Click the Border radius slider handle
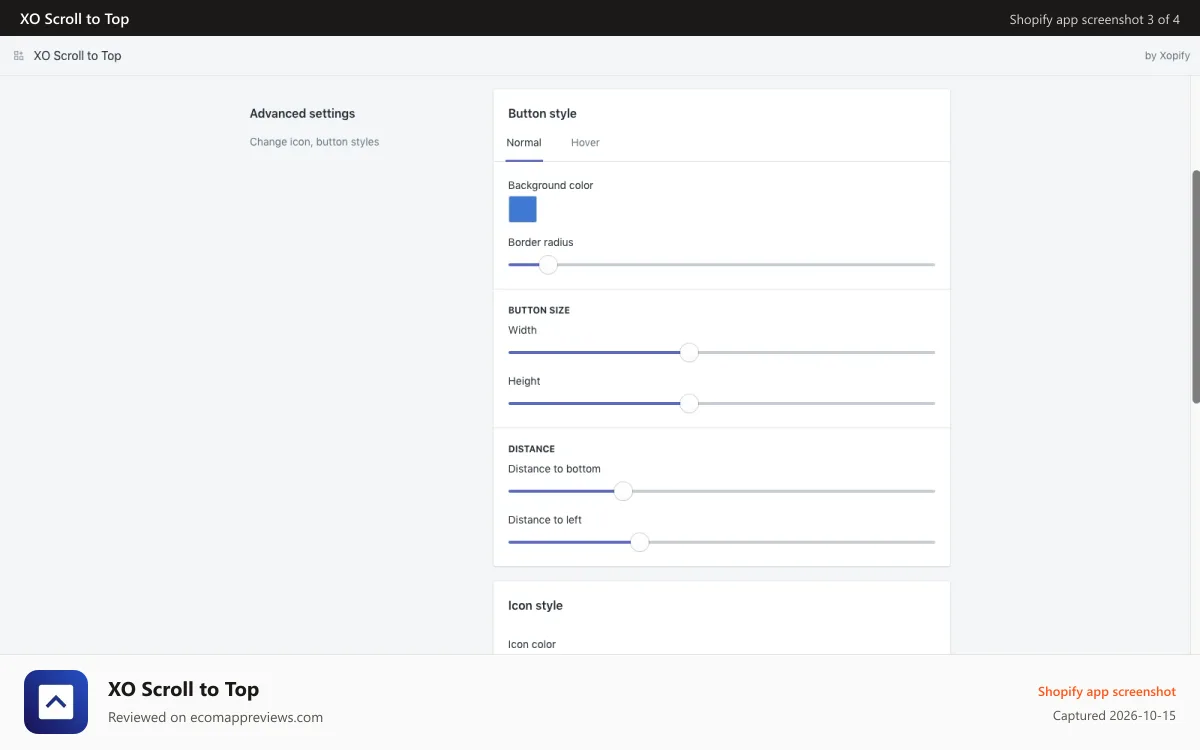 548,265
